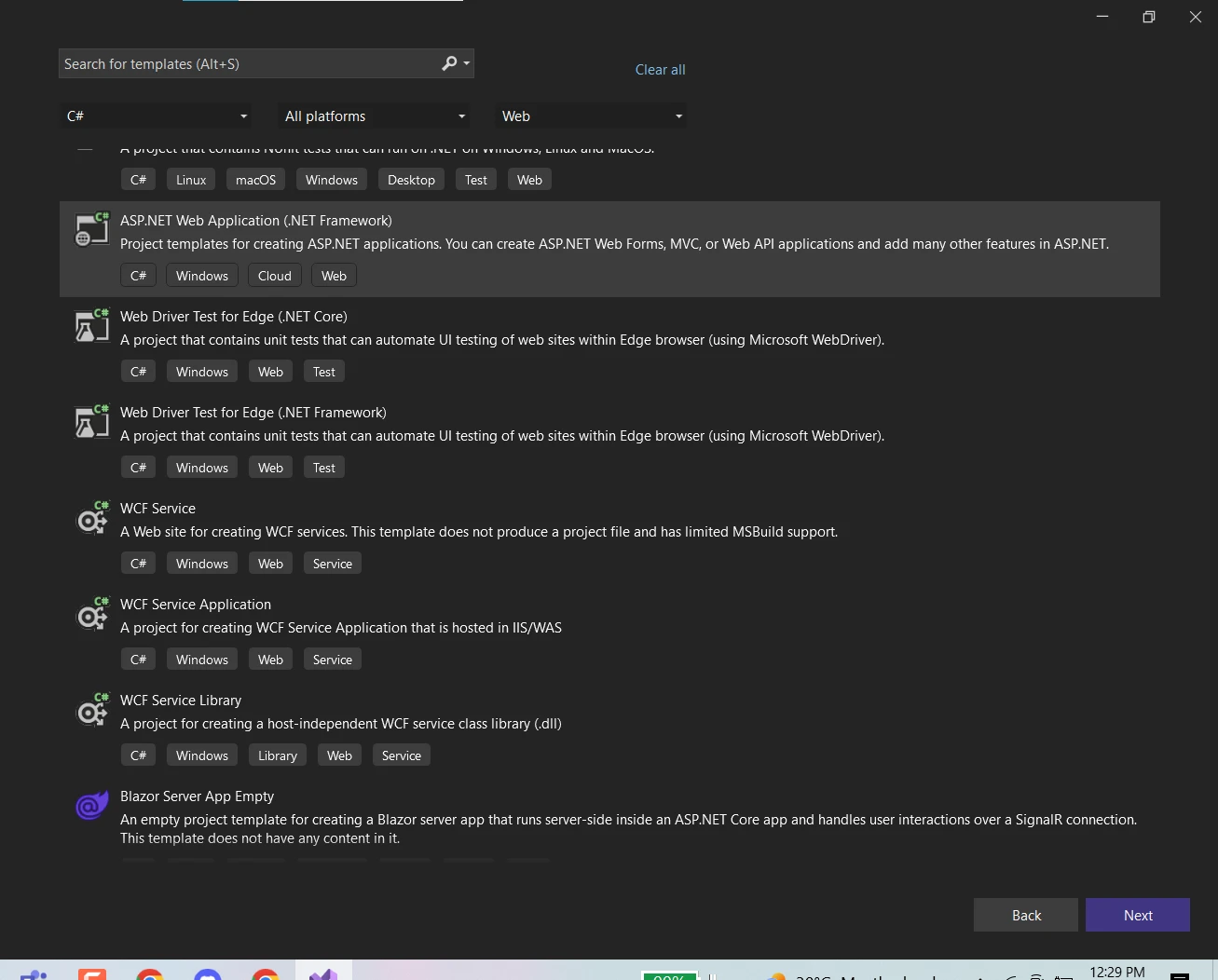The height and width of the screenshot is (980, 1218).
Task: Go back with the Back button
Action: [1025, 915]
